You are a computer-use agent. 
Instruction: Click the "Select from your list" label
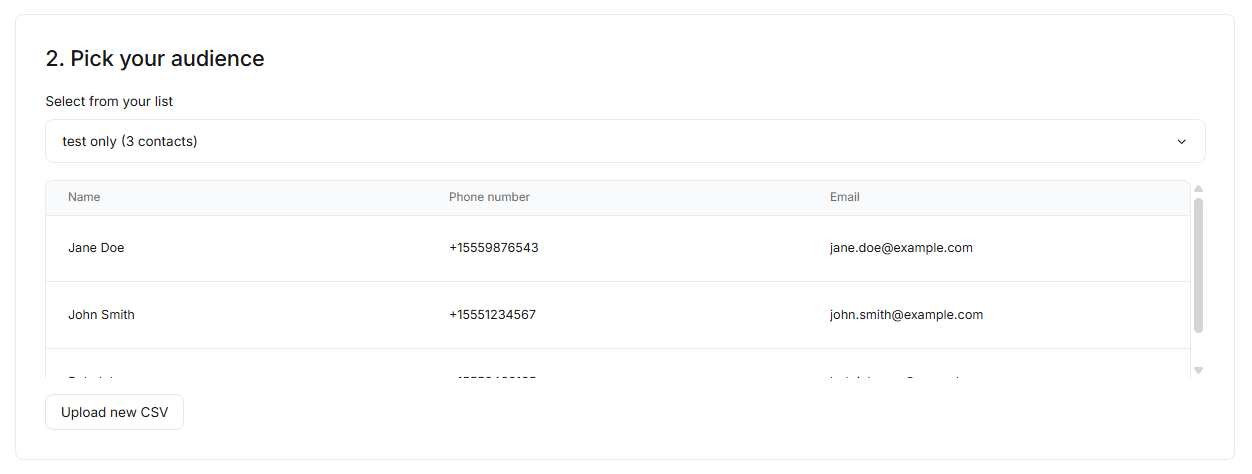(109, 101)
